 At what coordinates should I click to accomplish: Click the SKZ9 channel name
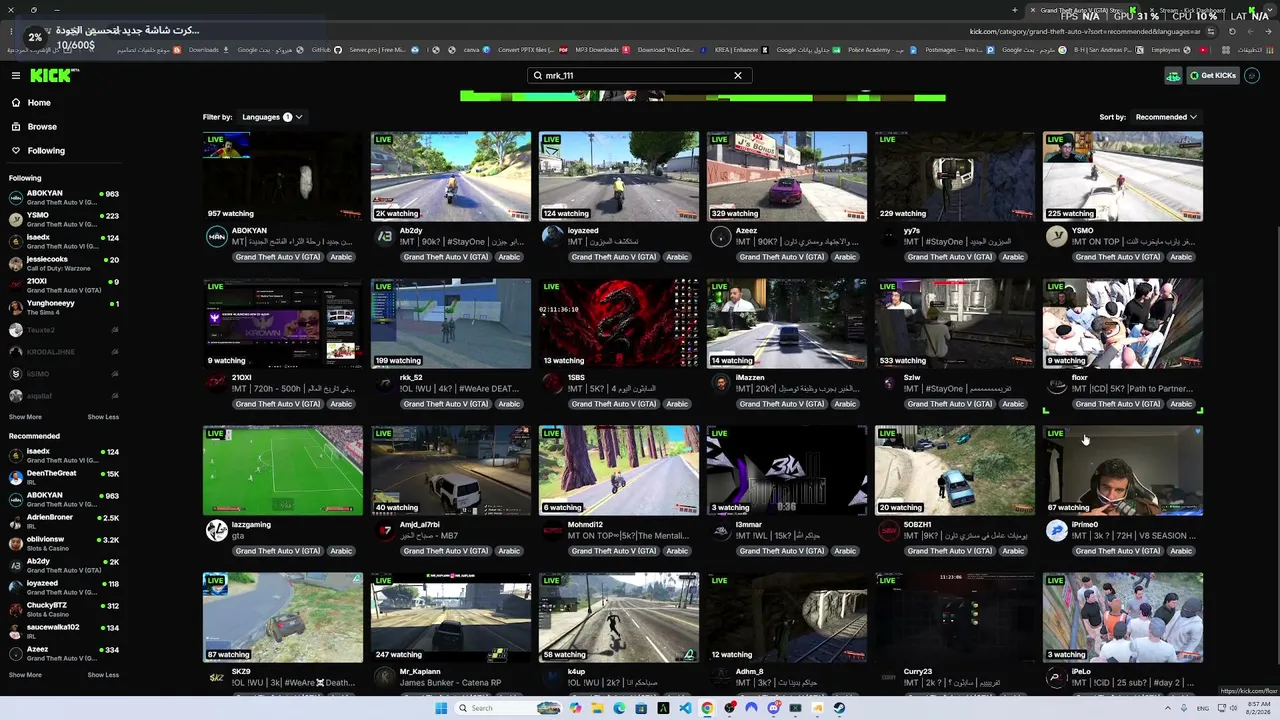point(241,672)
